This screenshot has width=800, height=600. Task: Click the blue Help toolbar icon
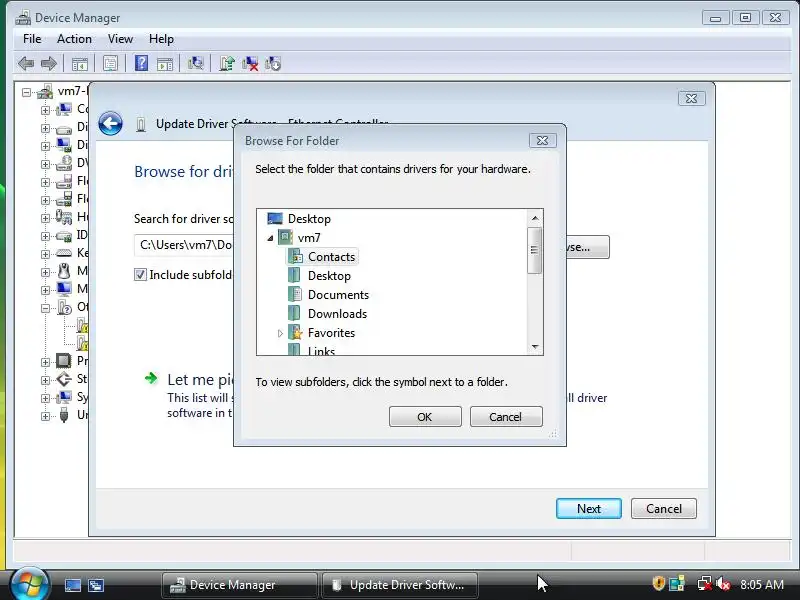[141, 63]
